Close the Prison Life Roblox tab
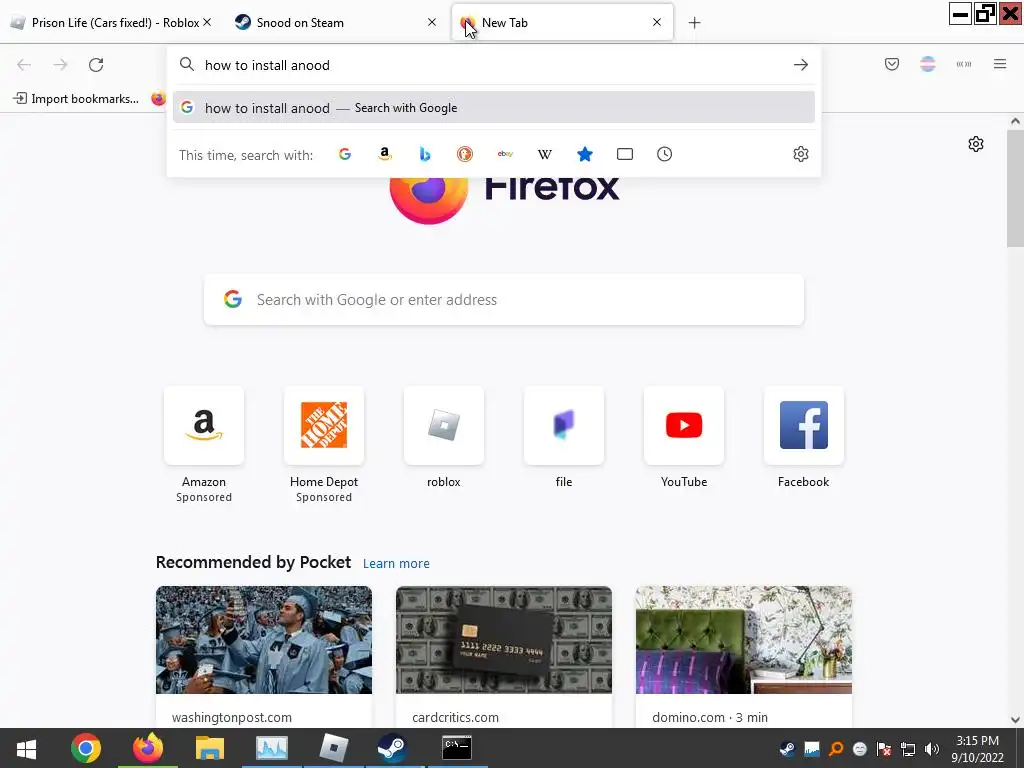This screenshot has width=1024, height=768. point(207,22)
